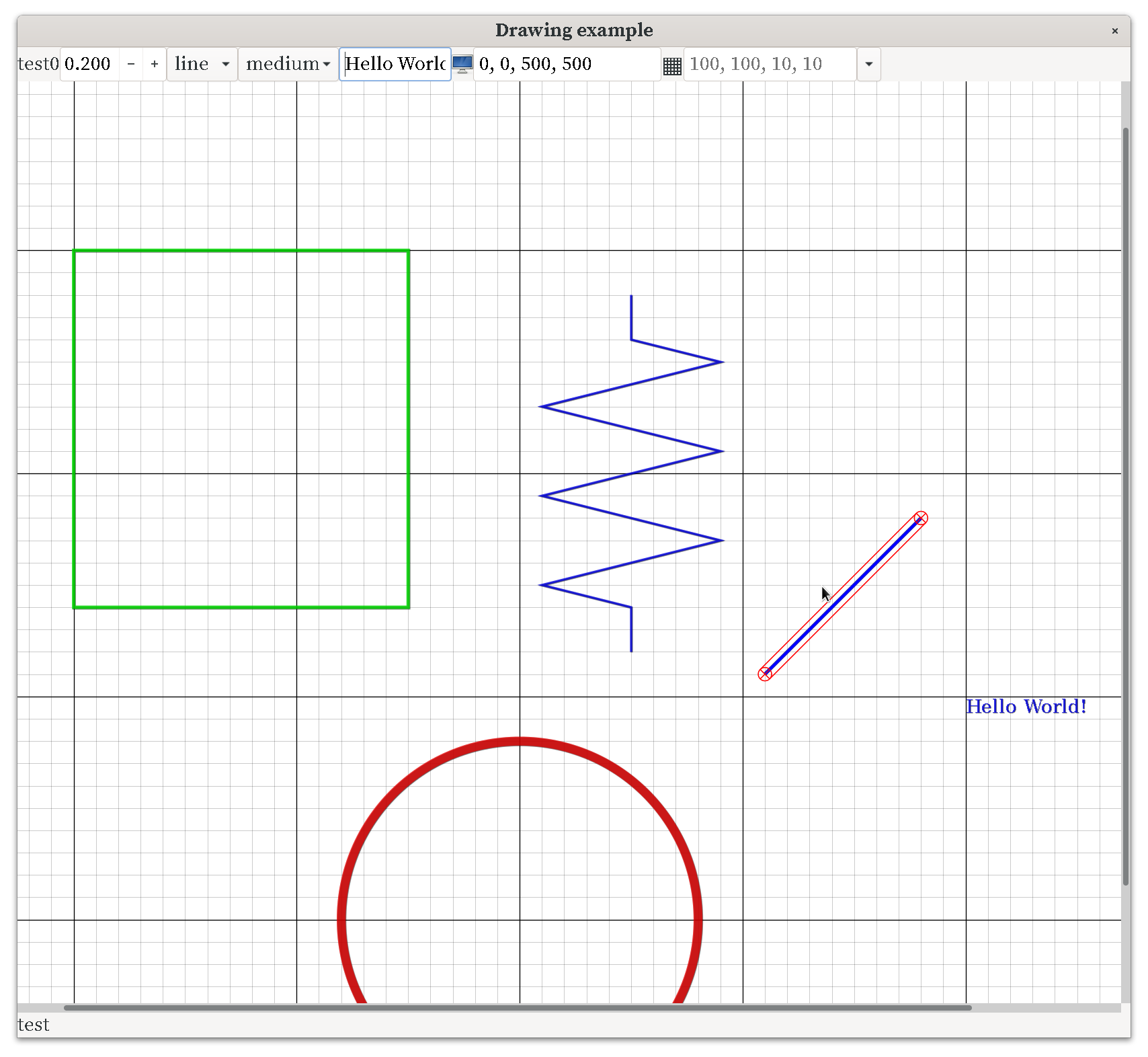Click the blue 'Hello World!' text on canvas
1148x1057 pixels.
(x=1026, y=707)
